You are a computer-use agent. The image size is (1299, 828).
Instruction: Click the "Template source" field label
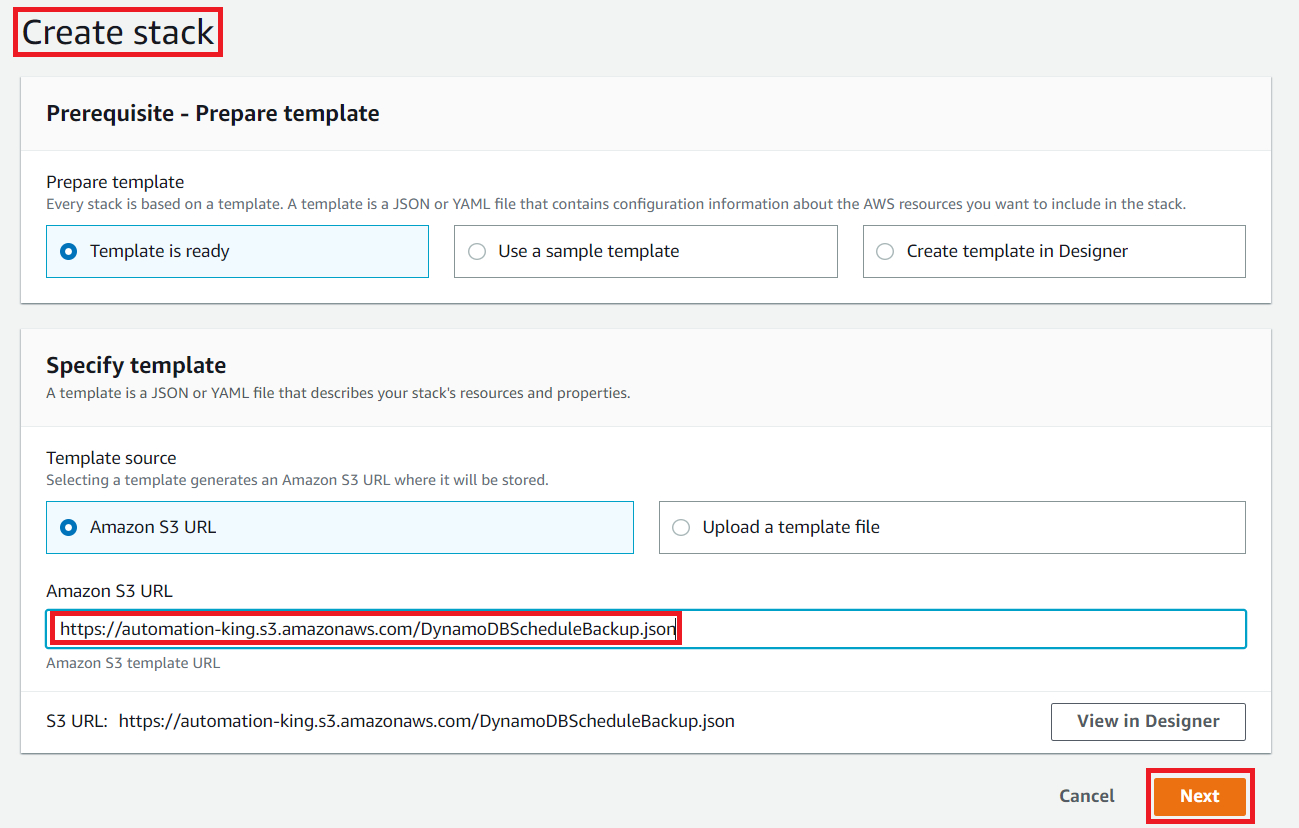click(x=111, y=458)
